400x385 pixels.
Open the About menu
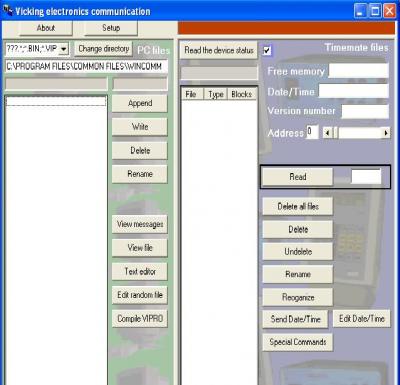(x=46, y=28)
